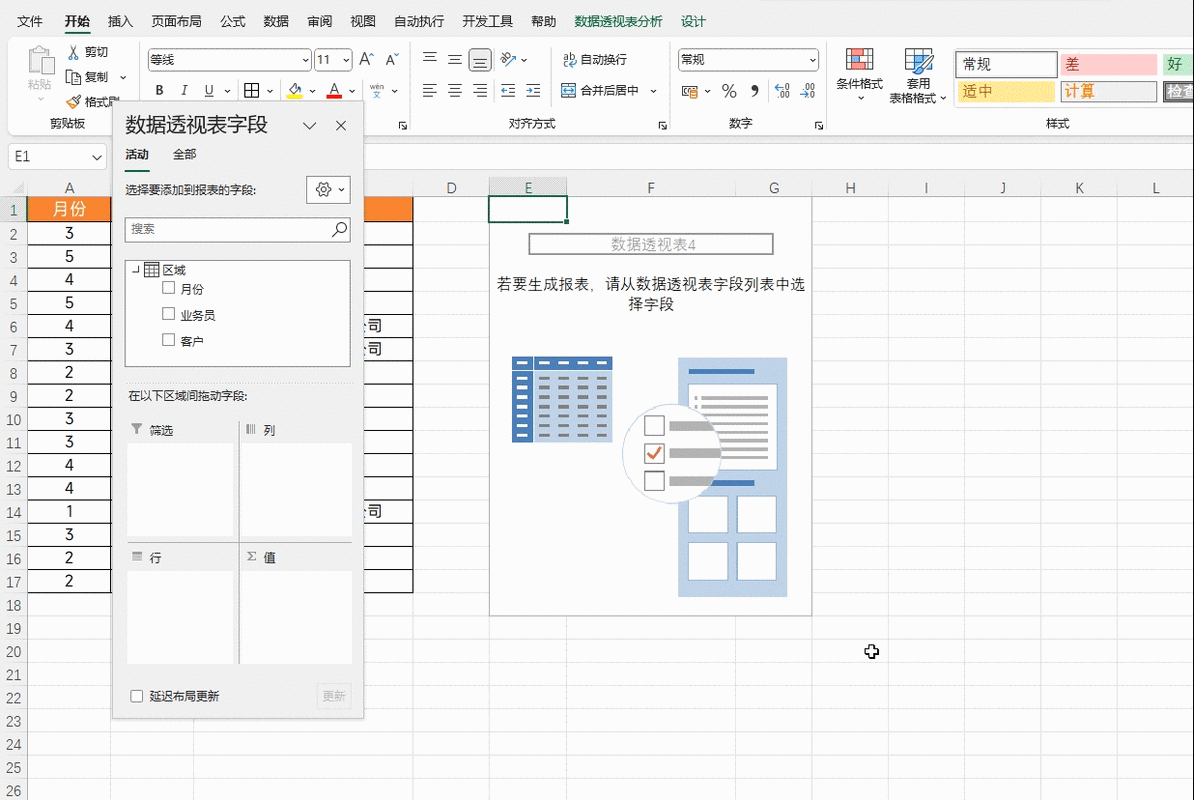Increase font size with larger A

click(x=366, y=59)
